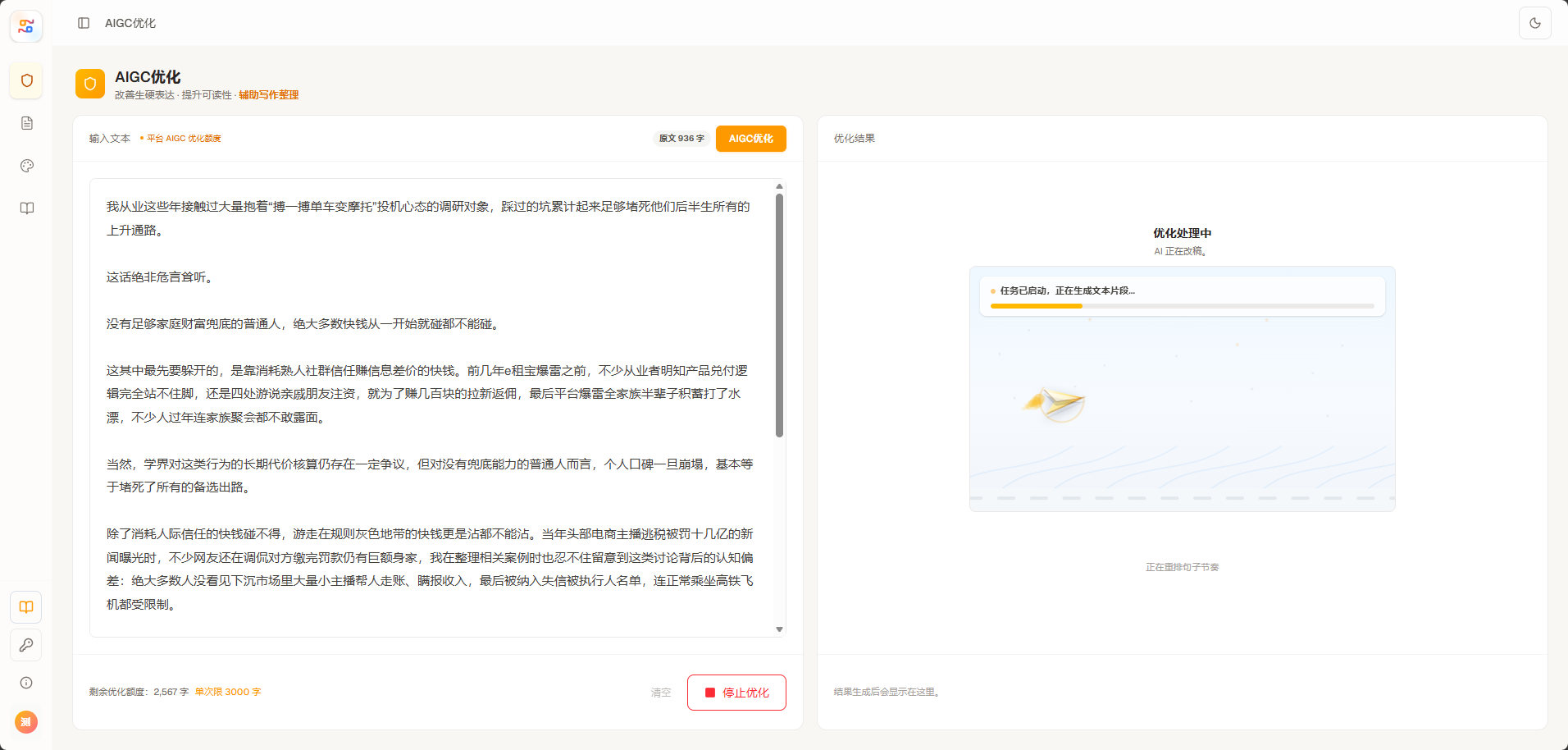Click the orange progress bar of the task
Screen dimensions: 1568x750
1037,306
